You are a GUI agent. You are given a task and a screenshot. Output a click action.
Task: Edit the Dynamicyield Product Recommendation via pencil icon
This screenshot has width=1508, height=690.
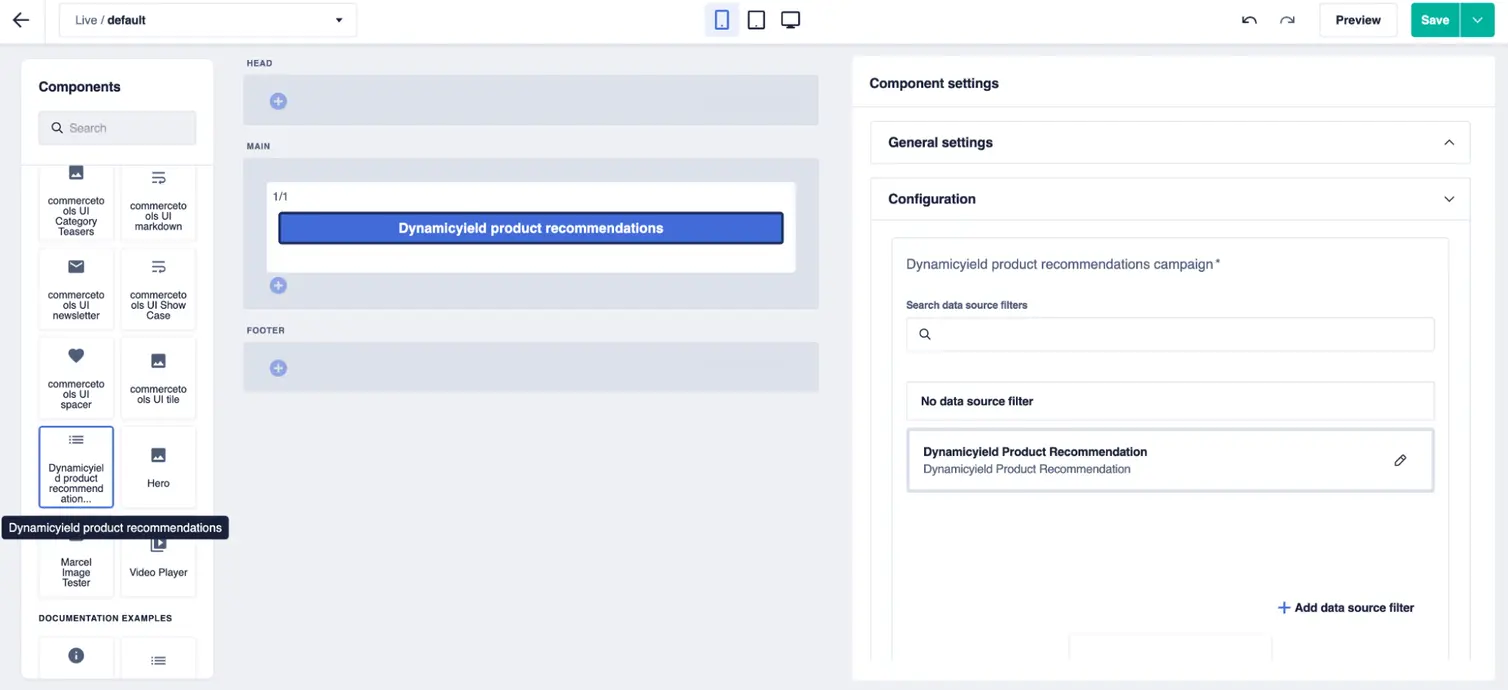[1400, 460]
